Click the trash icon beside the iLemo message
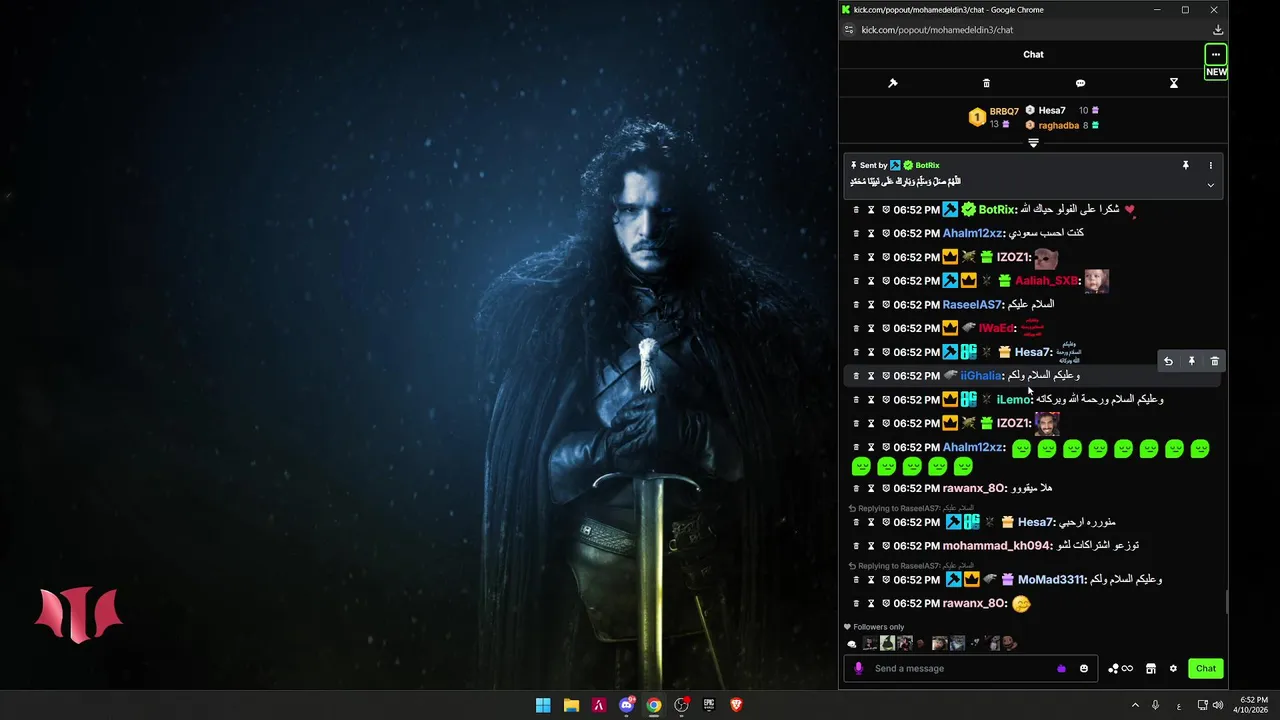The image size is (1280, 720). (856, 400)
